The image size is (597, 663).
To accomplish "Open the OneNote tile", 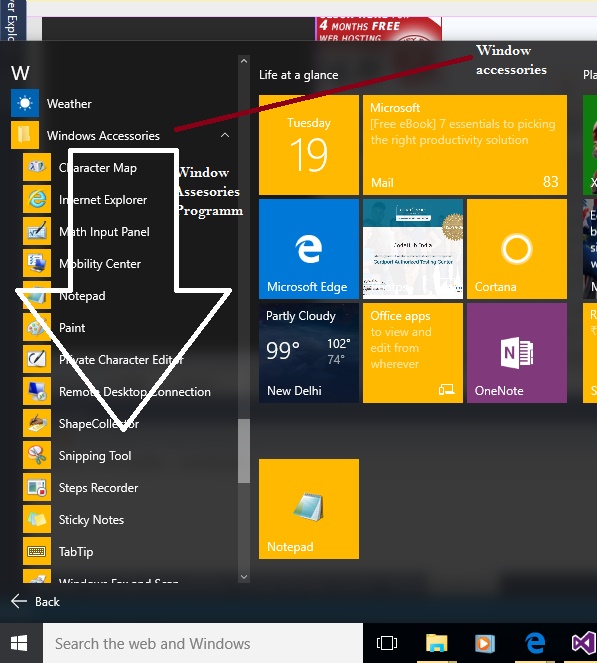I will click(517, 353).
